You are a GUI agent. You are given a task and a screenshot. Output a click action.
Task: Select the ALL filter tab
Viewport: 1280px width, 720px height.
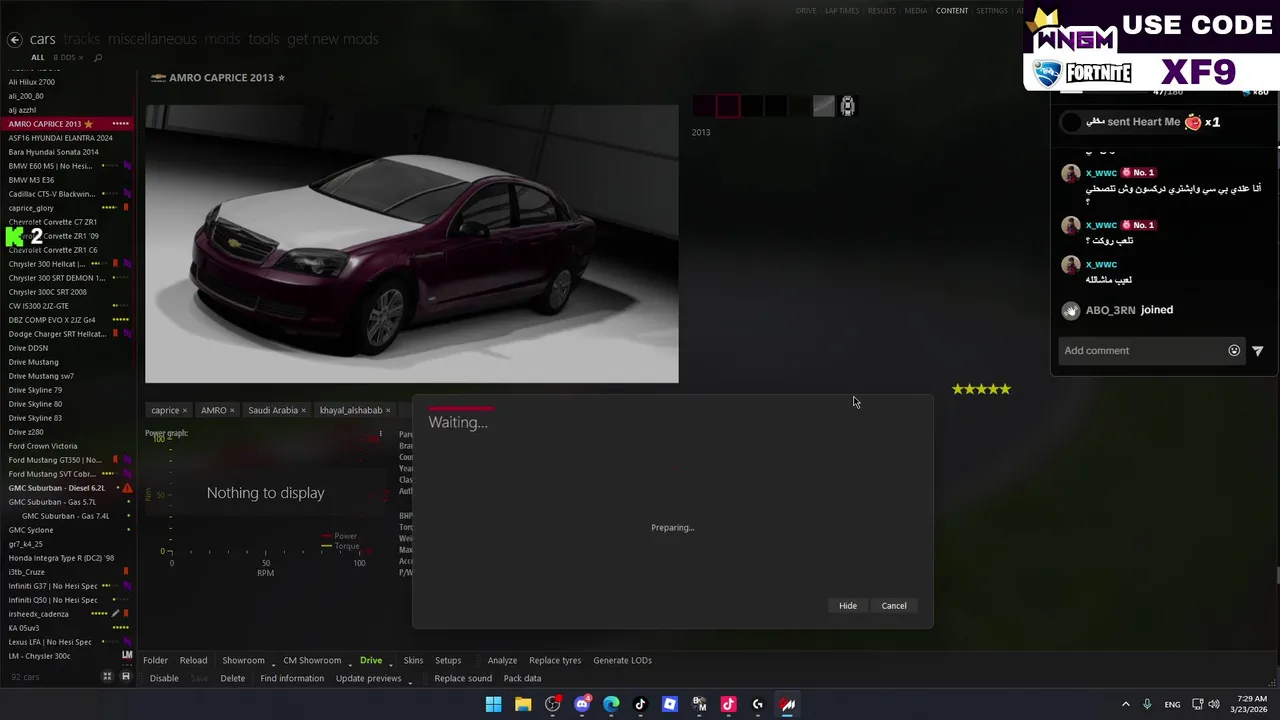[37, 58]
